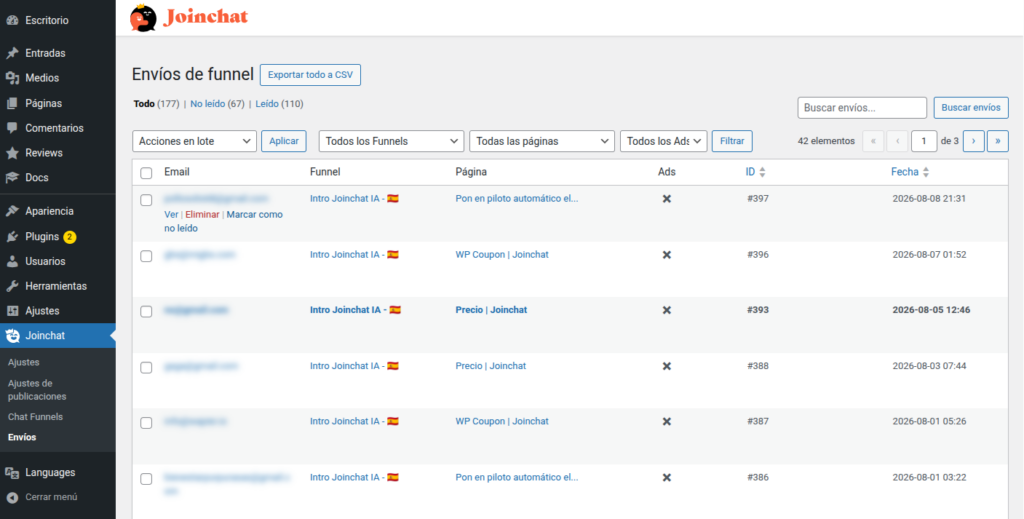The height and width of the screenshot is (519, 1024).
Task: Click Ver link under first submission
Action: (x=171, y=214)
